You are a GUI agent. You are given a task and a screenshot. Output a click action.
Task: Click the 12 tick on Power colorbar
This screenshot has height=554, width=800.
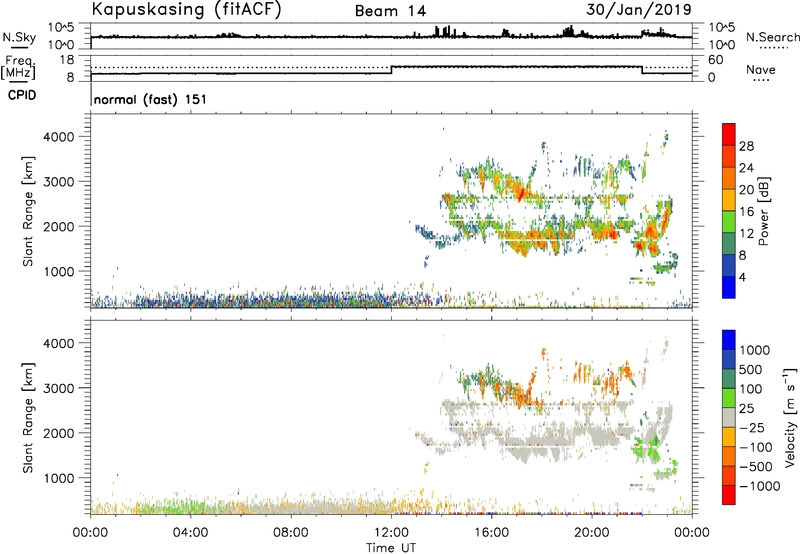pyautogui.click(x=746, y=233)
